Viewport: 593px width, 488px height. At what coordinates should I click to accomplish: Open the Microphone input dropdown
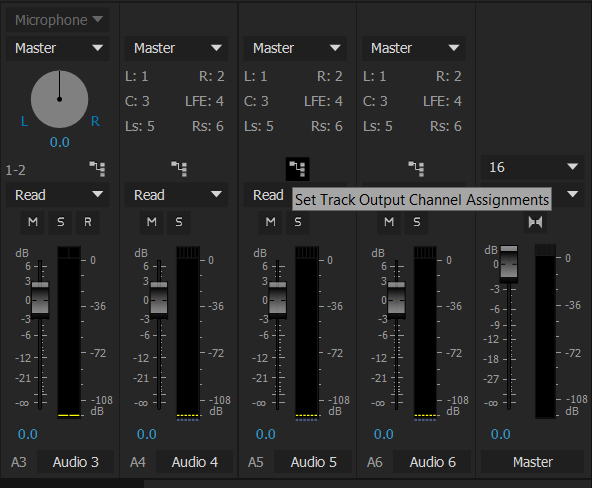tap(57, 20)
